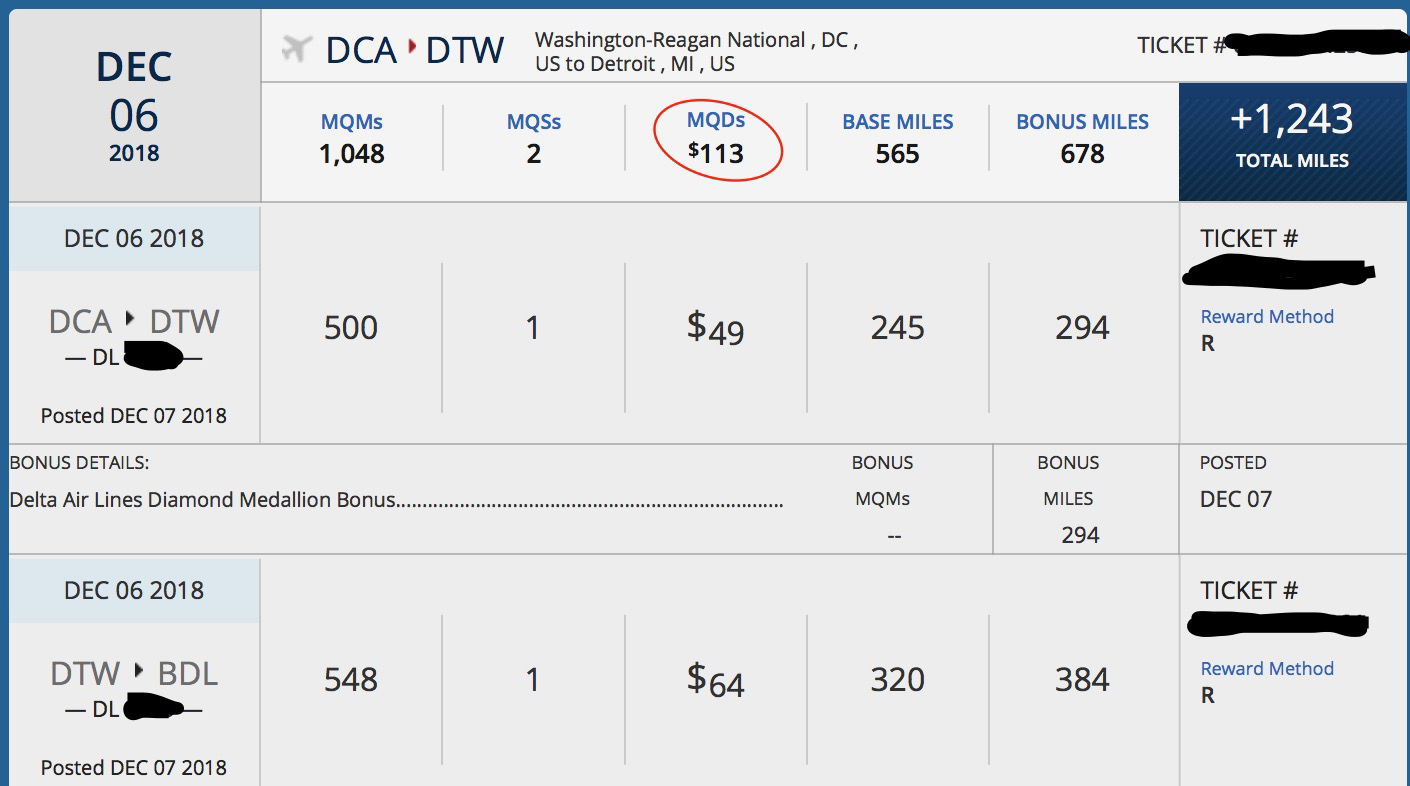Select the DCA DTW route heading
1410x786 pixels.
pyautogui.click(x=415, y=49)
